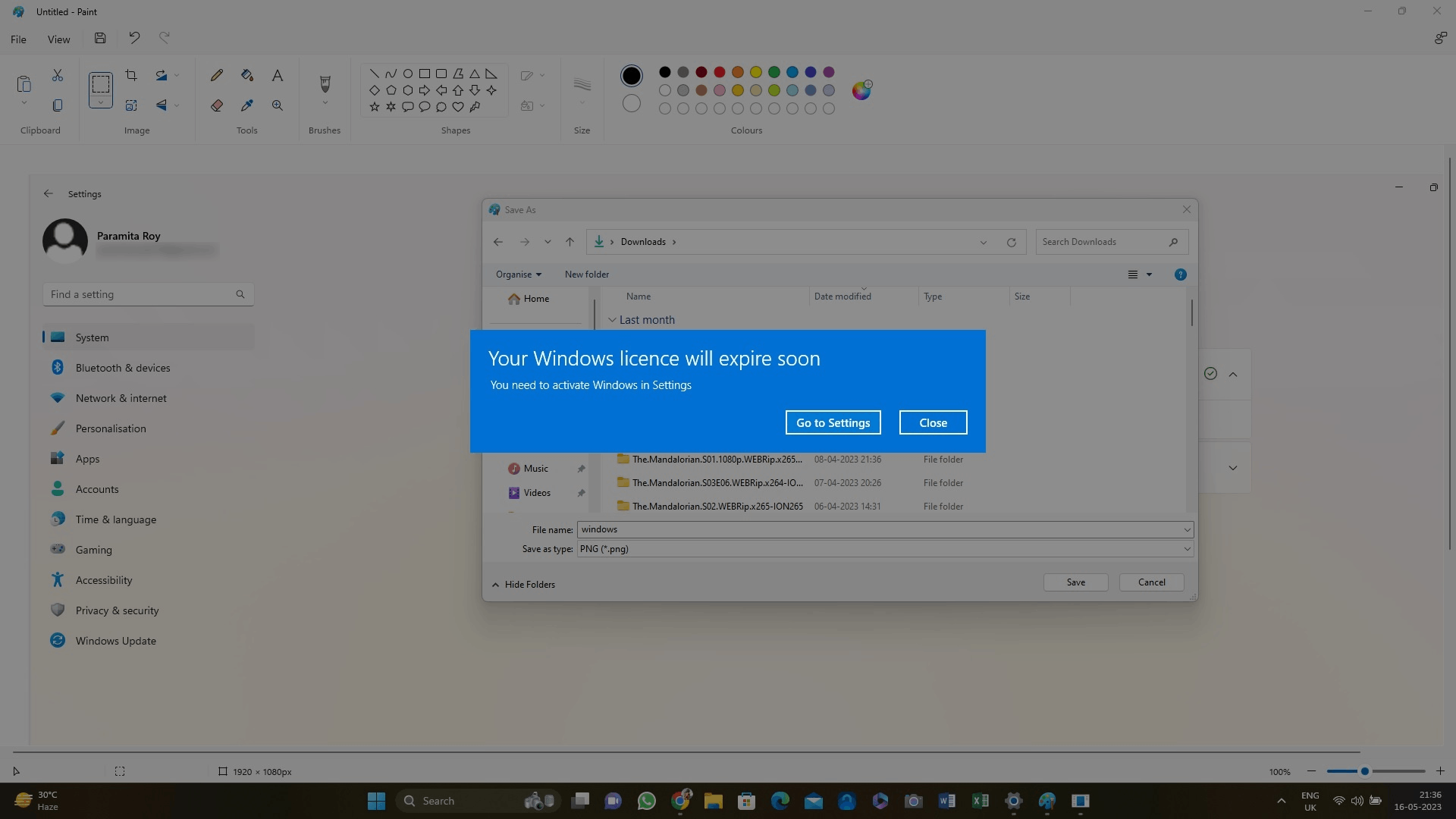This screenshot has height=819, width=1456.
Task: Open the Organise dropdown in Save As
Action: 519,275
